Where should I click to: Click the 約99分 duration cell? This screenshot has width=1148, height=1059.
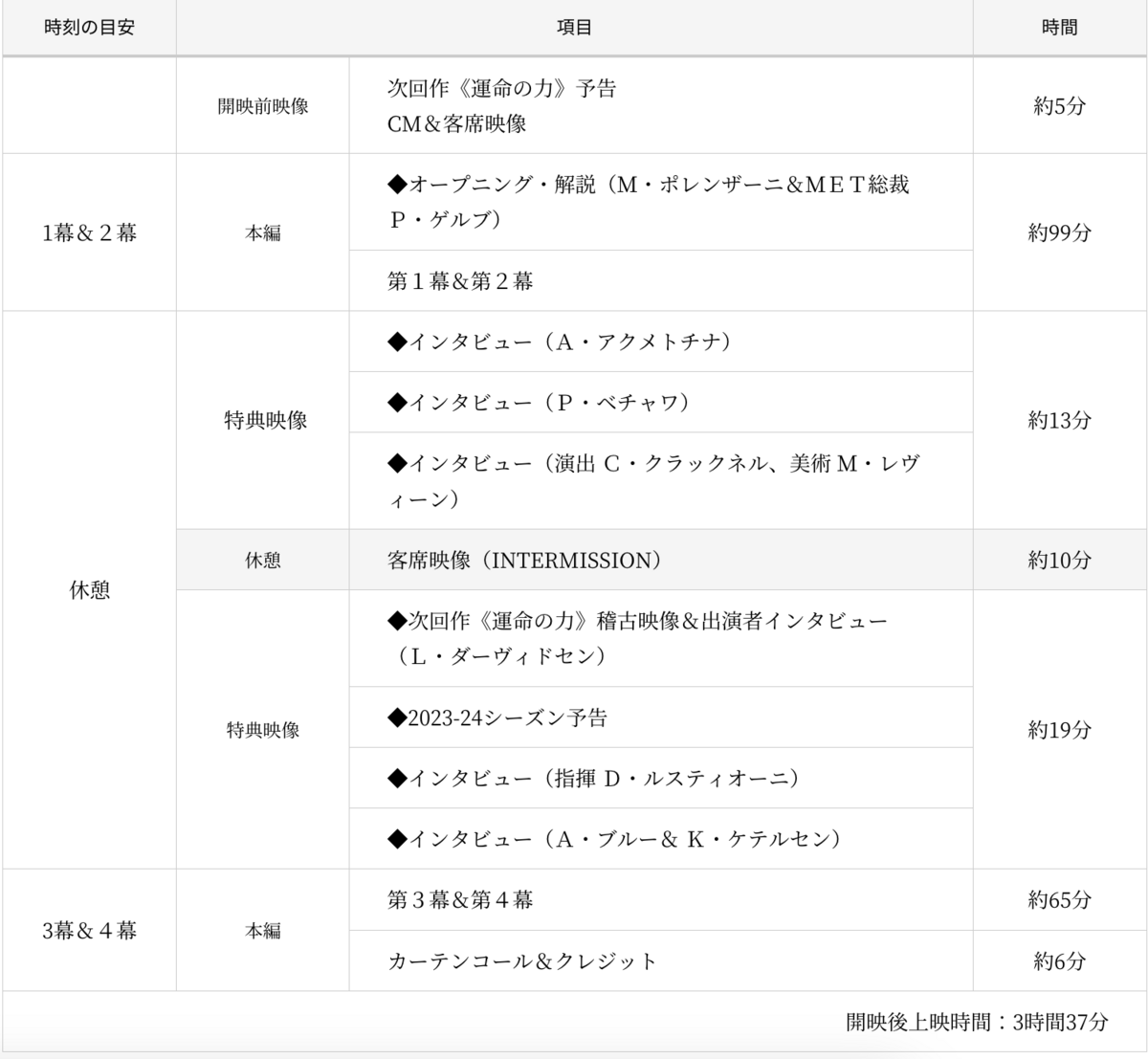(1059, 232)
